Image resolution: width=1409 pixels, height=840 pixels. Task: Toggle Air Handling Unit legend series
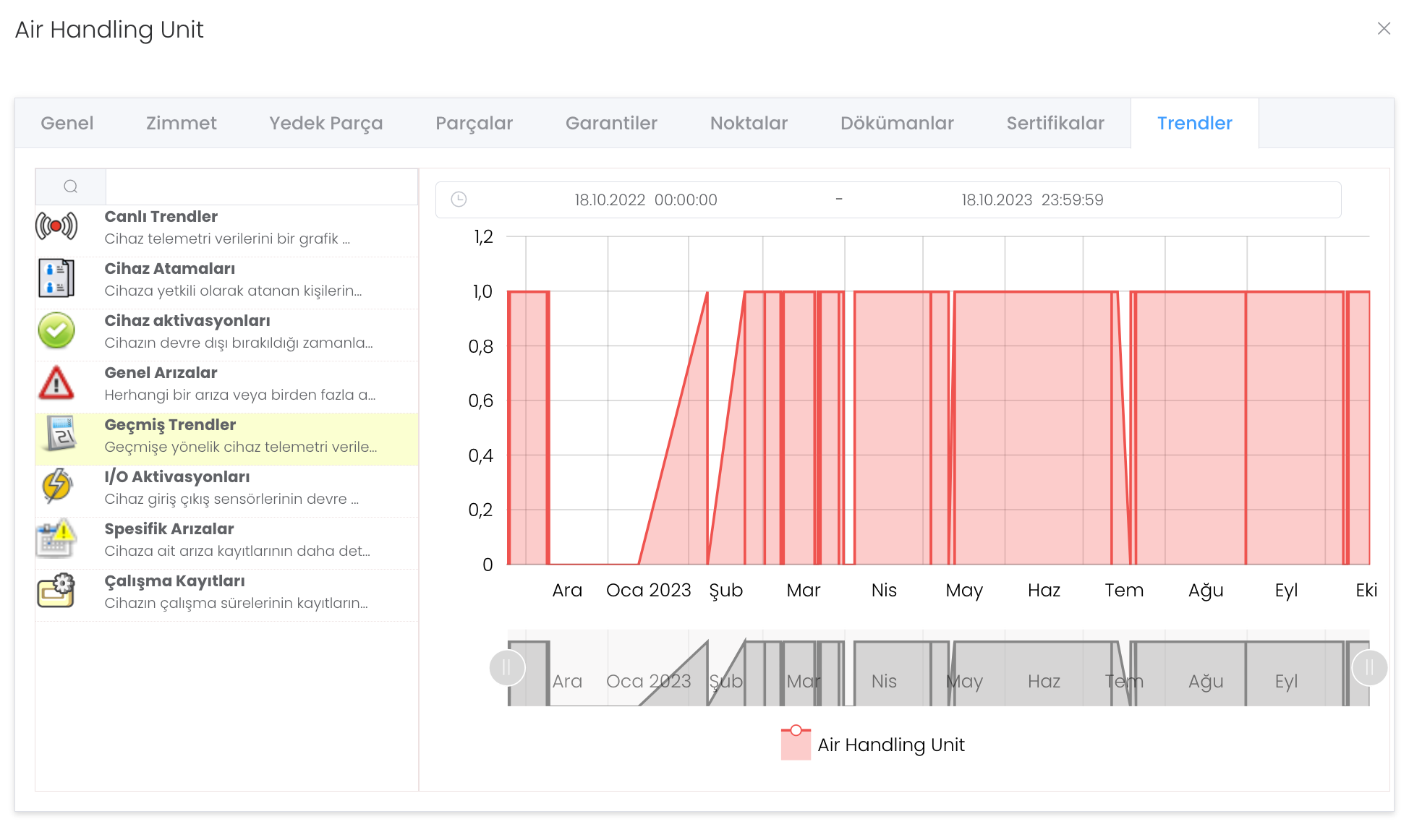click(872, 745)
